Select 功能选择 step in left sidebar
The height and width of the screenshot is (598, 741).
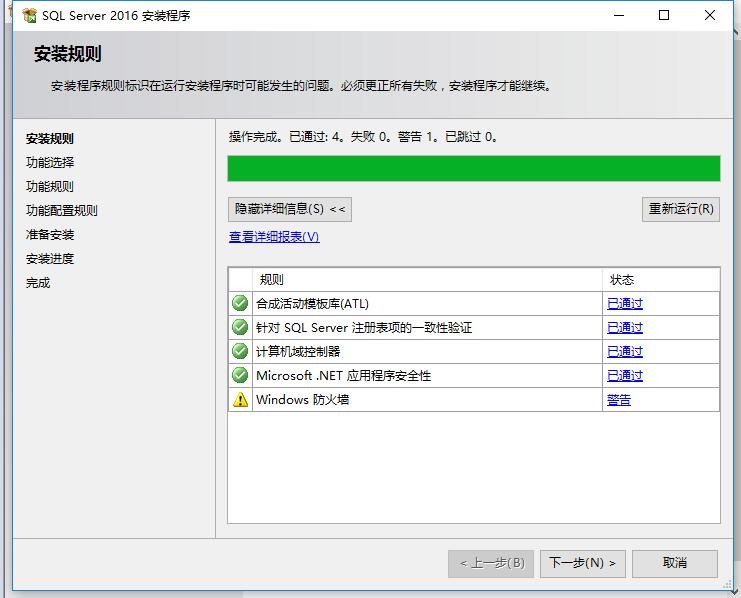(50, 162)
